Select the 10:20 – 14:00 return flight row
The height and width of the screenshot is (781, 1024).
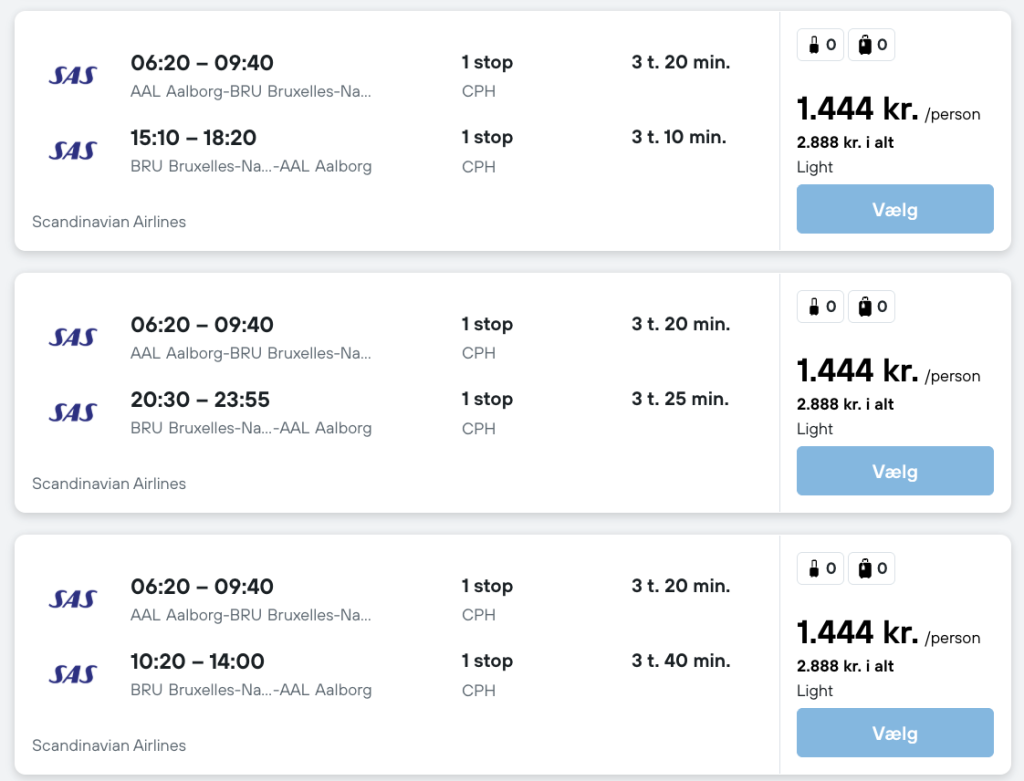click(x=197, y=662)
